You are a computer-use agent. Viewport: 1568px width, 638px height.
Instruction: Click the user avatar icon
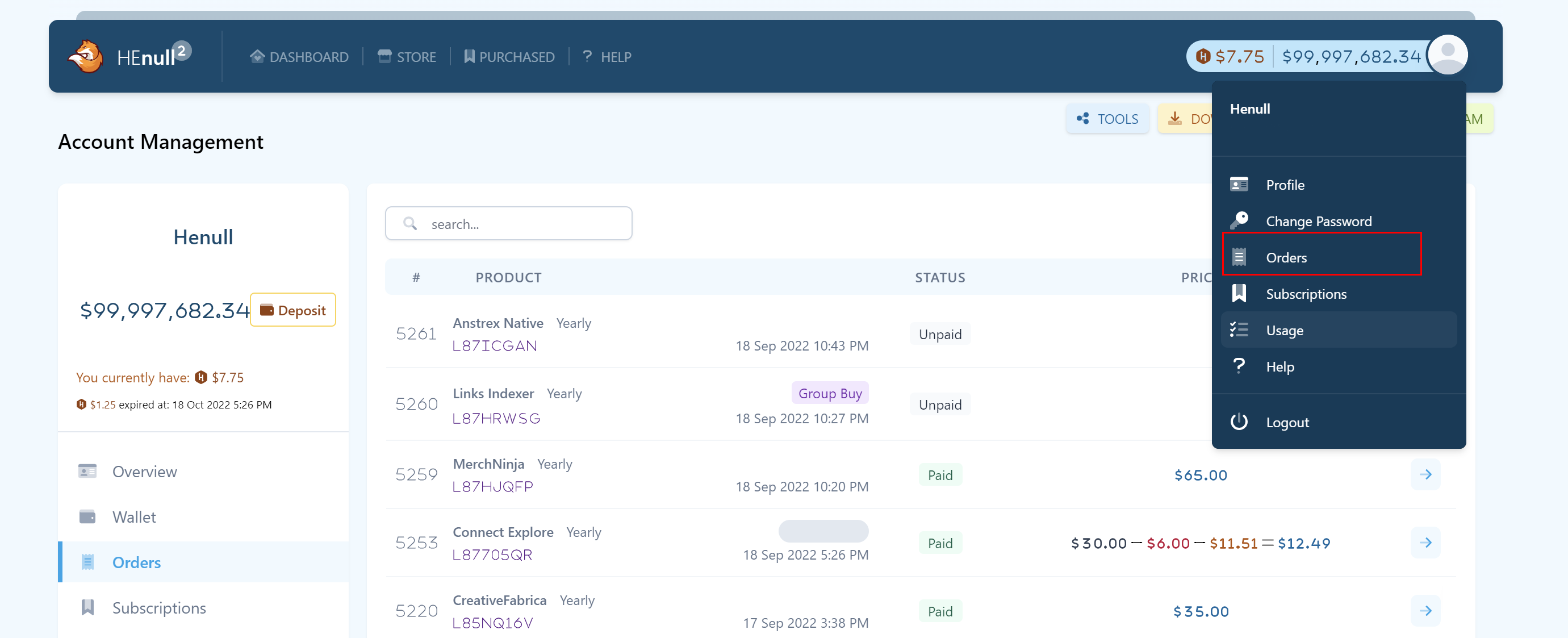click(x=1448, y=56)
